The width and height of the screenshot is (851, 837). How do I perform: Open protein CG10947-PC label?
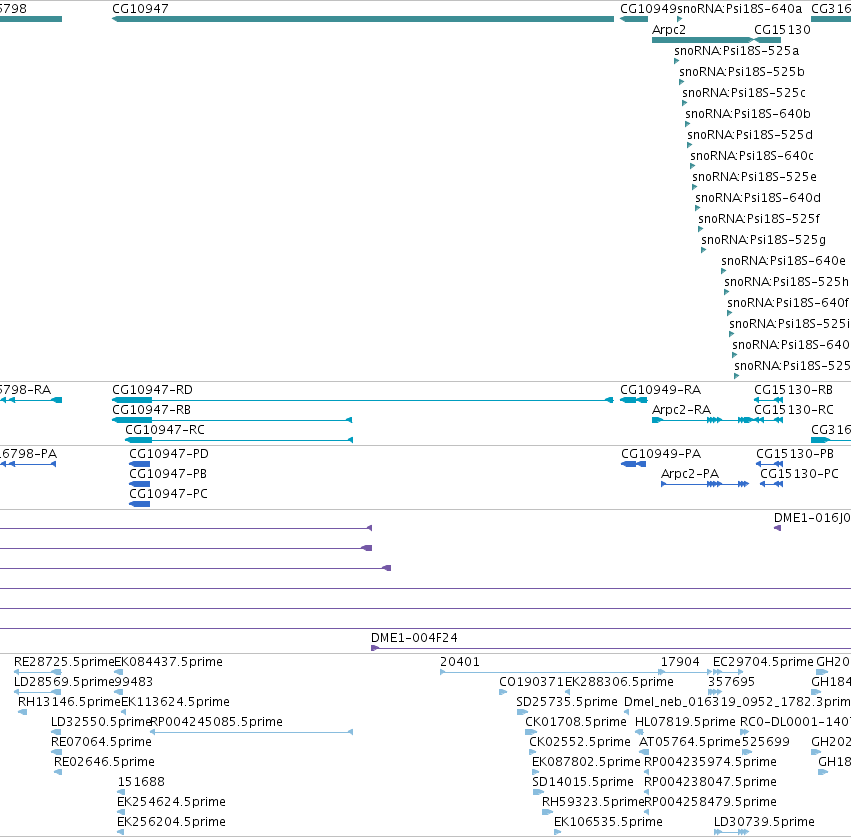[x=168, y=494]
